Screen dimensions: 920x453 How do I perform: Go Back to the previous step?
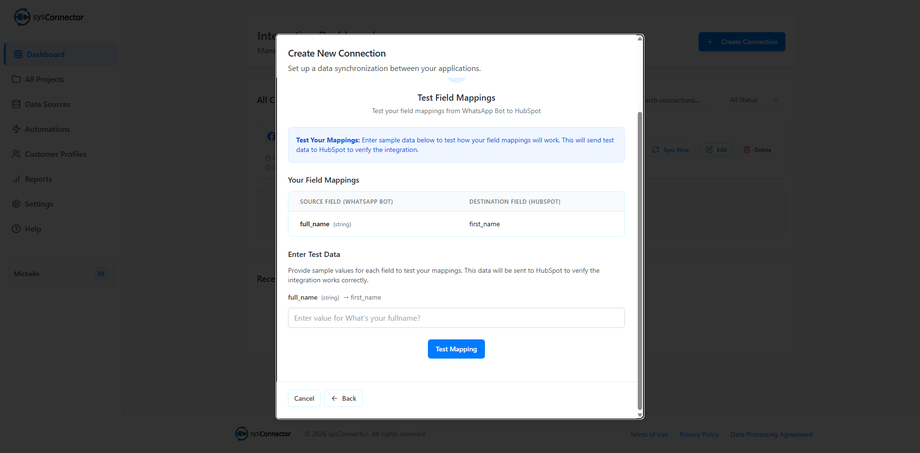click(343, 398)
